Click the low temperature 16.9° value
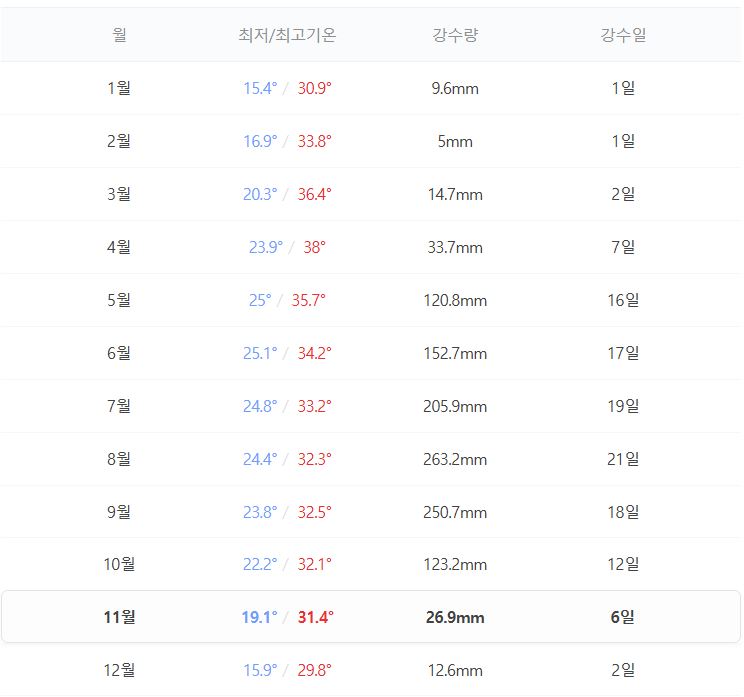Viewport: 744px width, 697px height. tap(260, 141)
